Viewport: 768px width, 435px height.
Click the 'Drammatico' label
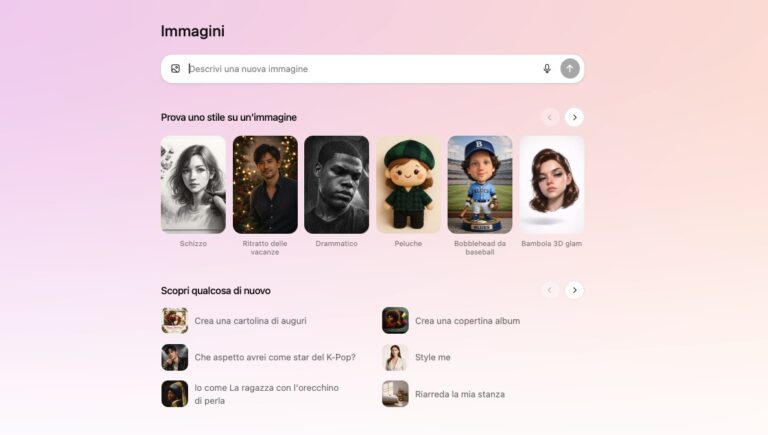(336, 243)
